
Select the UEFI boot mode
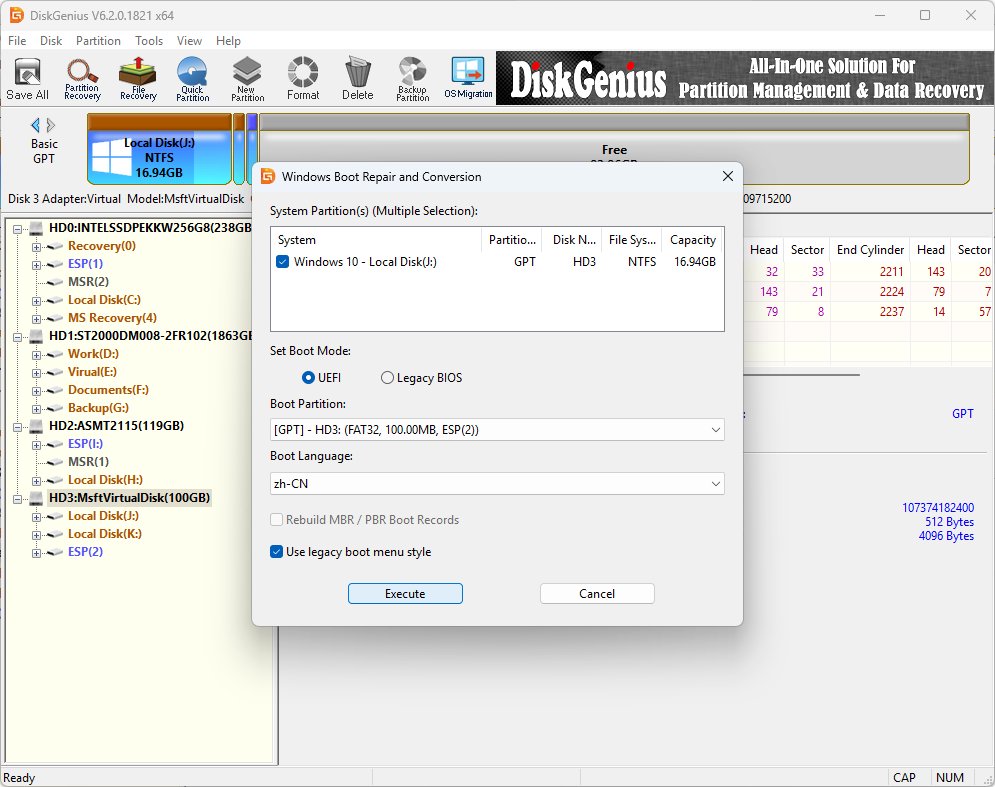[308, 378]
